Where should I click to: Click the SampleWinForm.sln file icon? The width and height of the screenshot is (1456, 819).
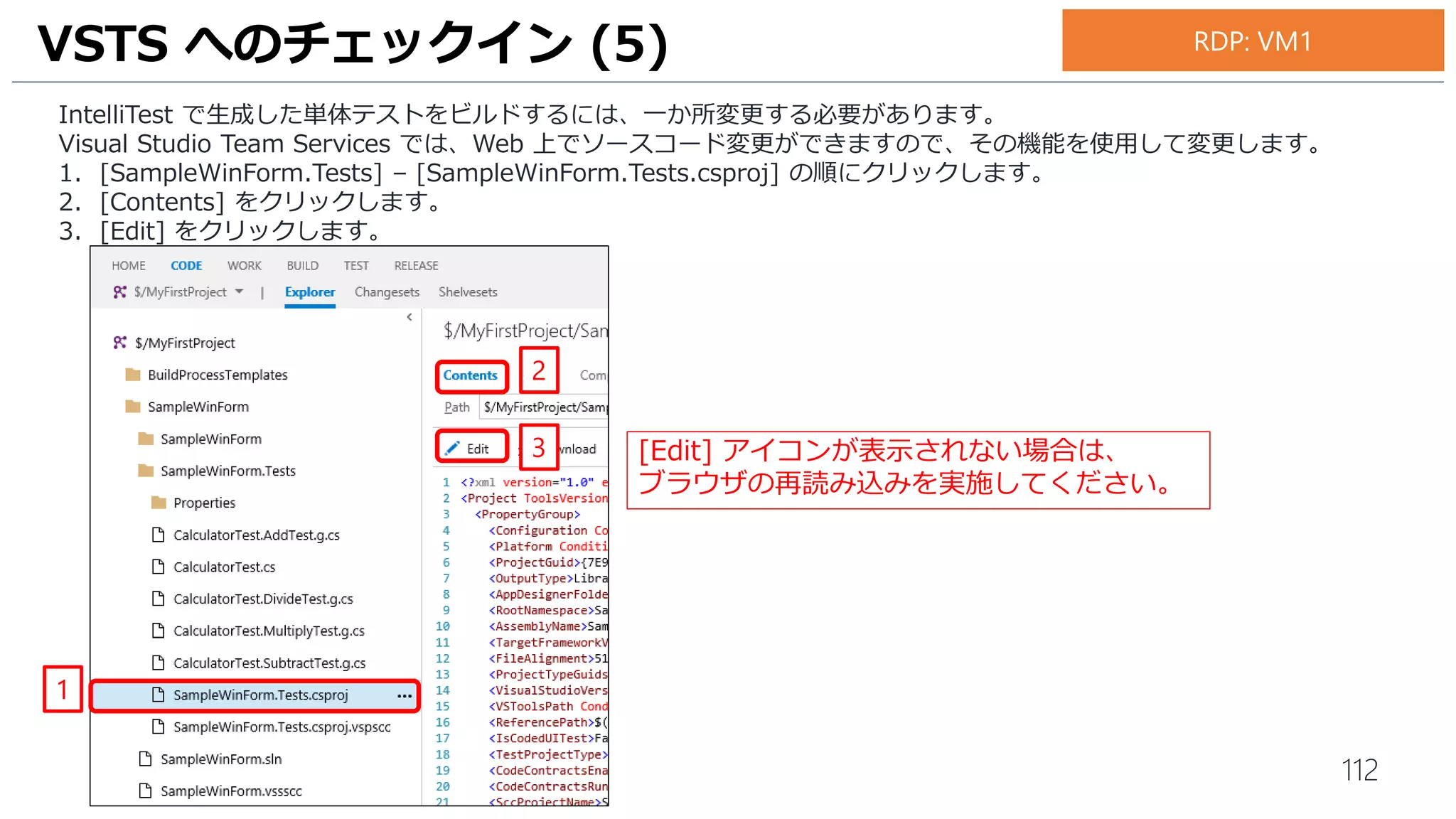coord(146,759)
